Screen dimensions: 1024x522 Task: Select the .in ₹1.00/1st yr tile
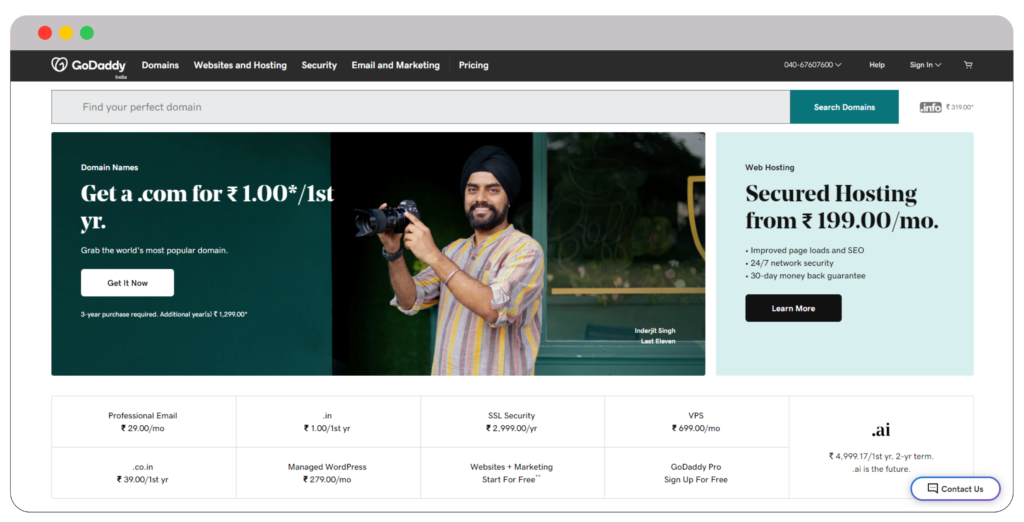coord(327,421)
